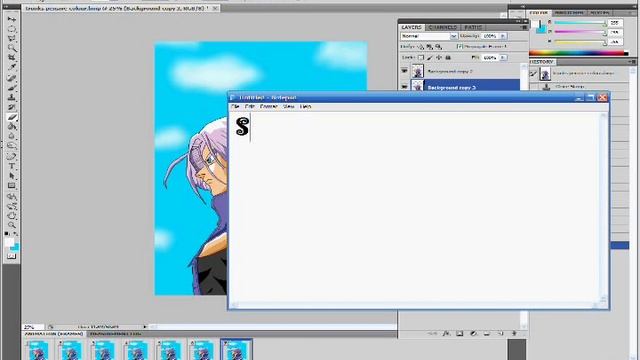Select the Quick Selection tool
The image size is (640, 360).
pos(12,48)
